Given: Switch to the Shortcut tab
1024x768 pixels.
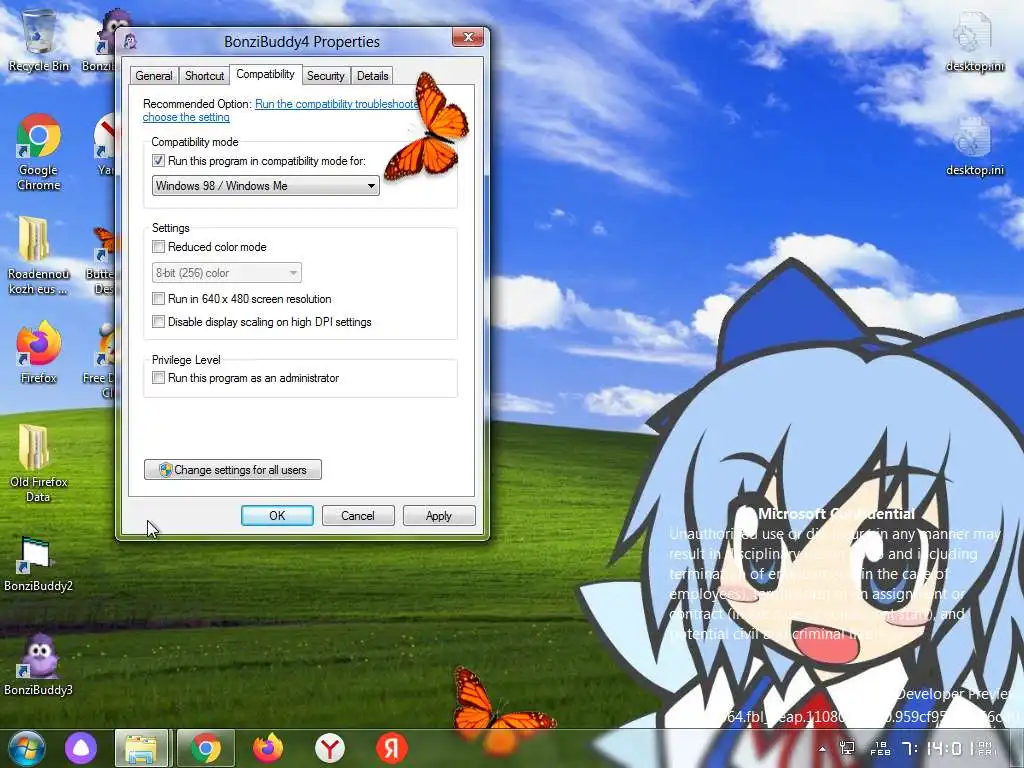Looking at the screenshot, I should [x=204, y=76].
